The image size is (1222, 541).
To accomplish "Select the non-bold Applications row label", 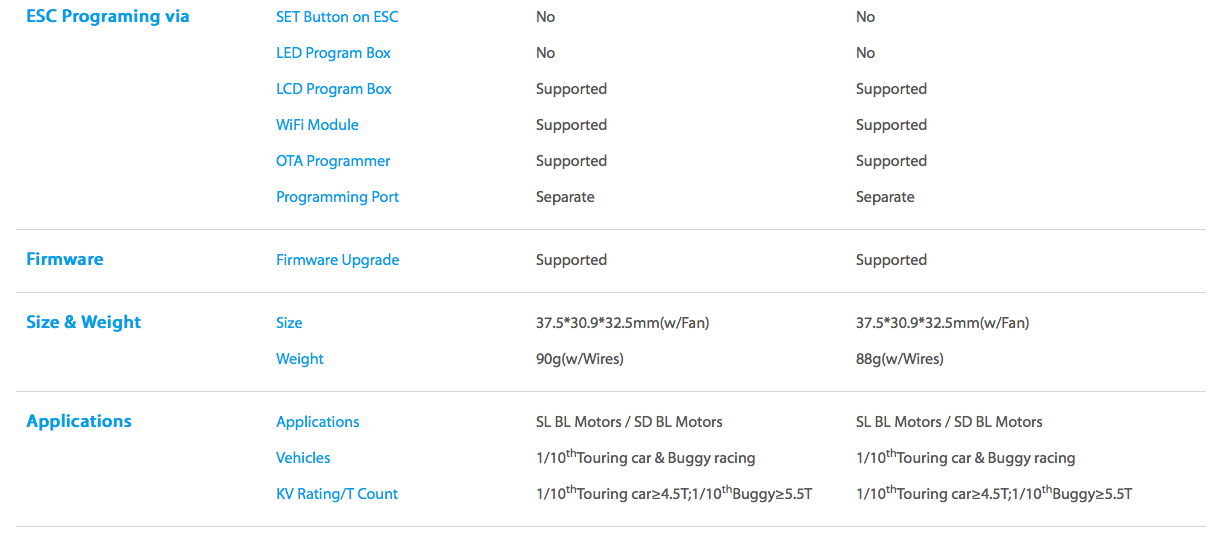I will tap(318, 422).
